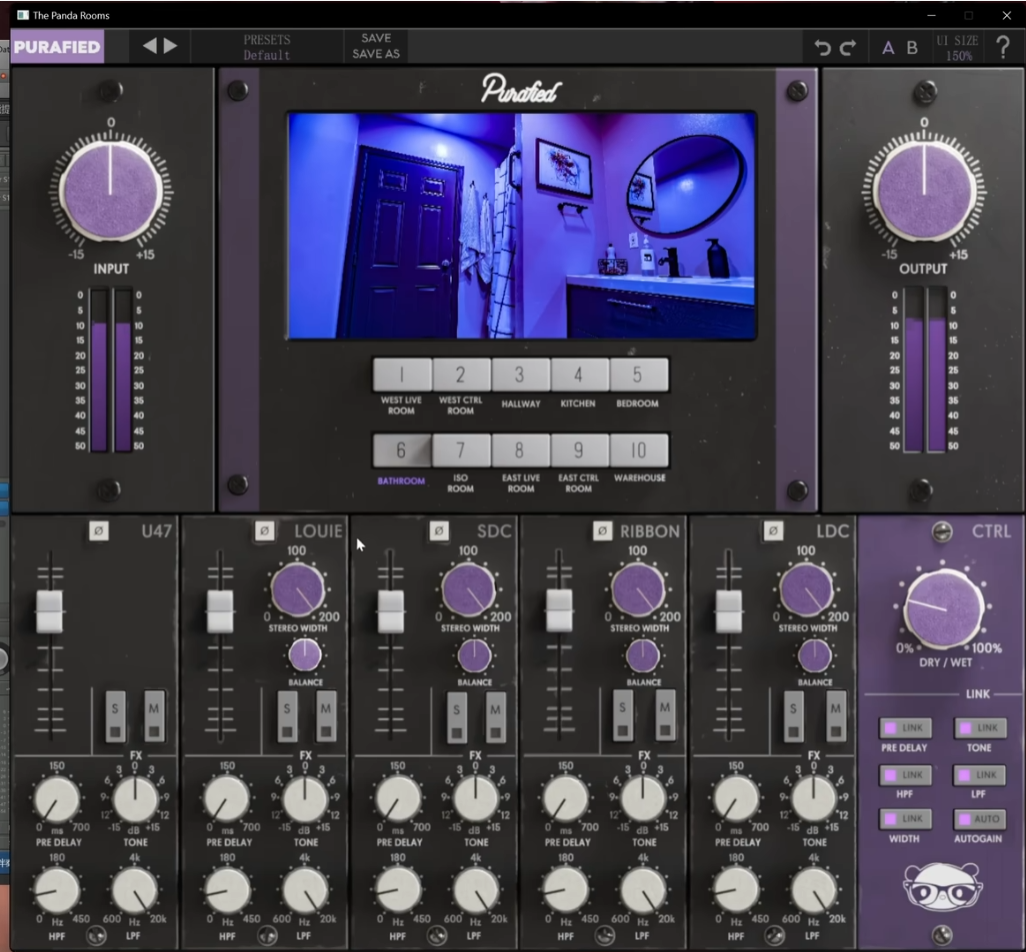Select room 8 East Live Room
This screenshot has width=1026, height=952.
[x=520, y=450]
